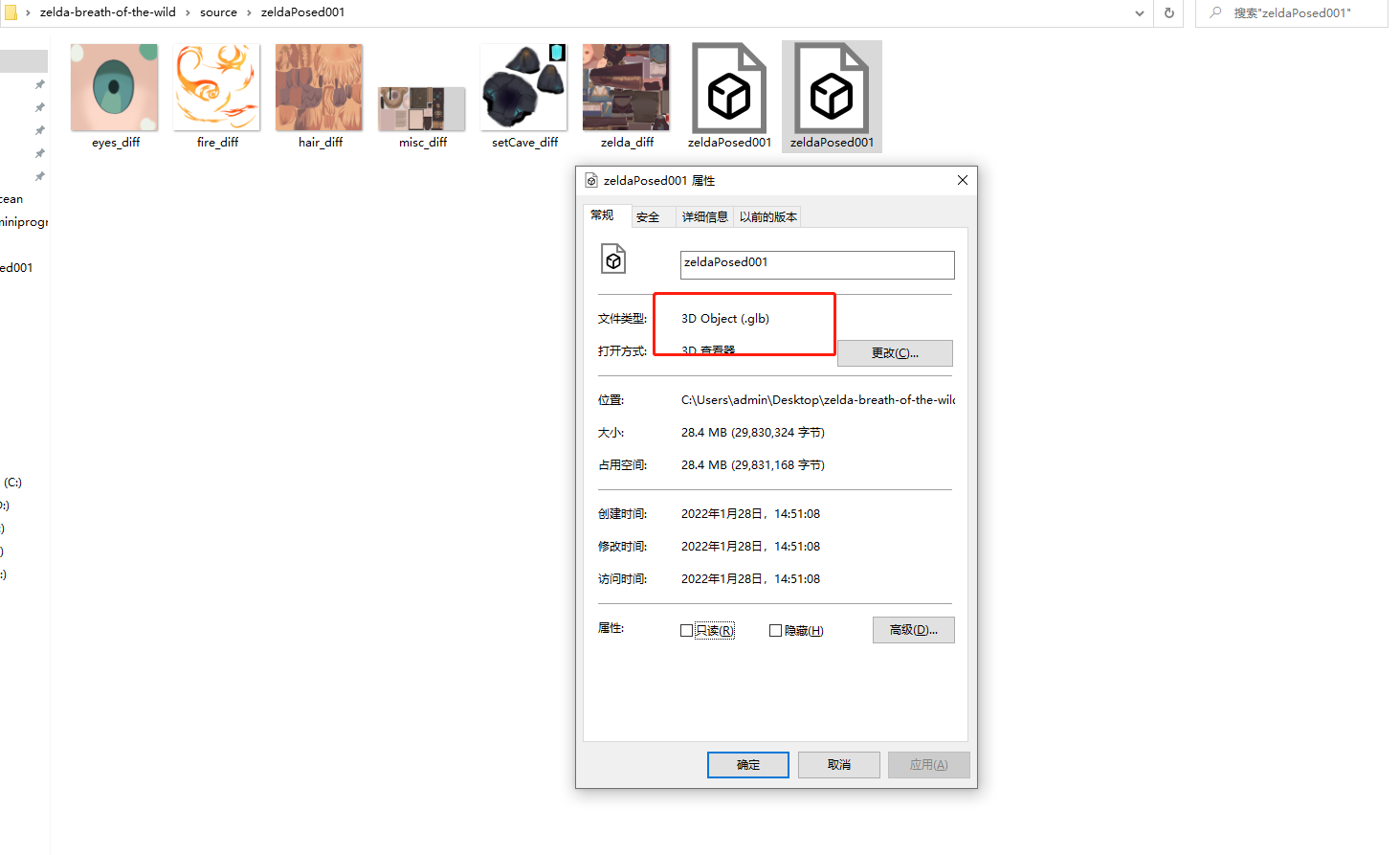Click the "3D Object (.glb)" file type text
Image resolution: width=1400 pixels, height=855 pixels.
click(x=725, y=319)
